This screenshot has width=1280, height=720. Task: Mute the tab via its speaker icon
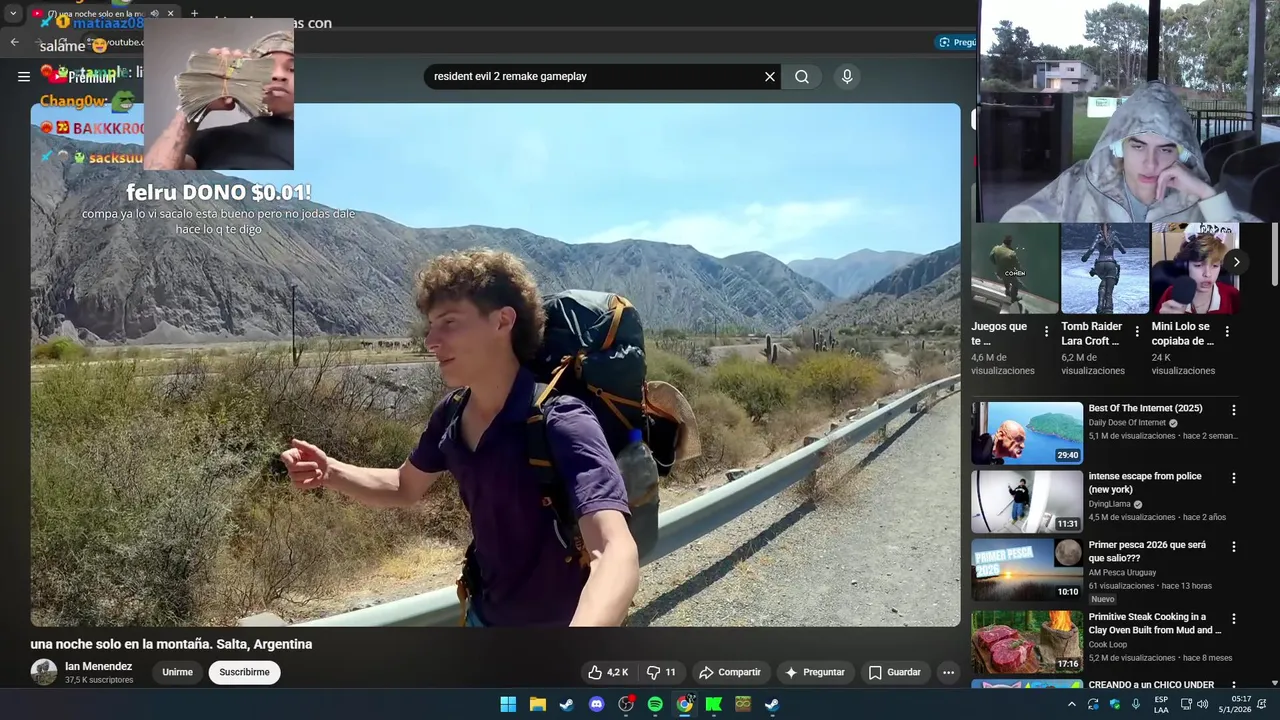click(154, 14)
